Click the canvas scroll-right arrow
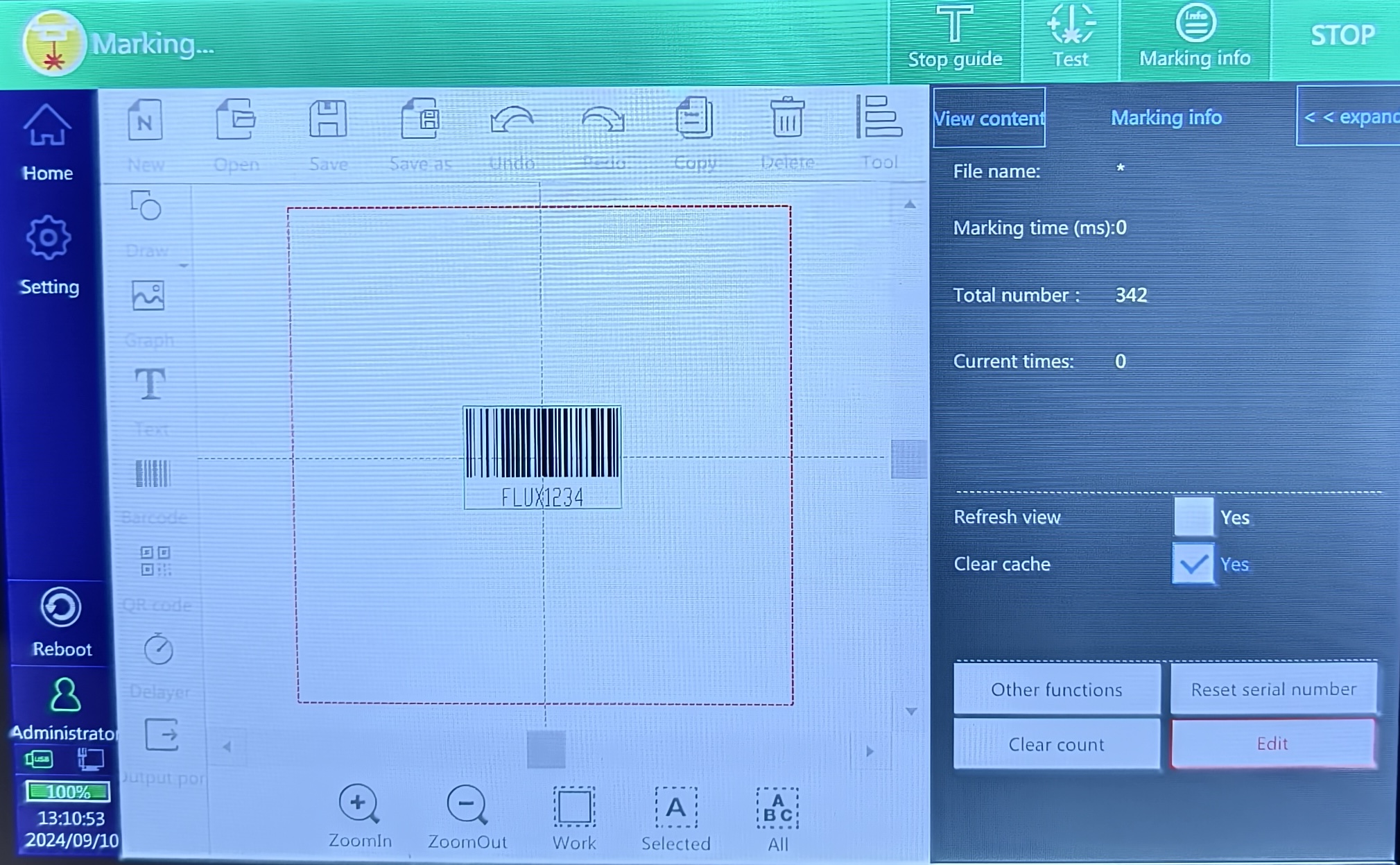The width and height of the screenshot is (1400, 865). point(870,751)
